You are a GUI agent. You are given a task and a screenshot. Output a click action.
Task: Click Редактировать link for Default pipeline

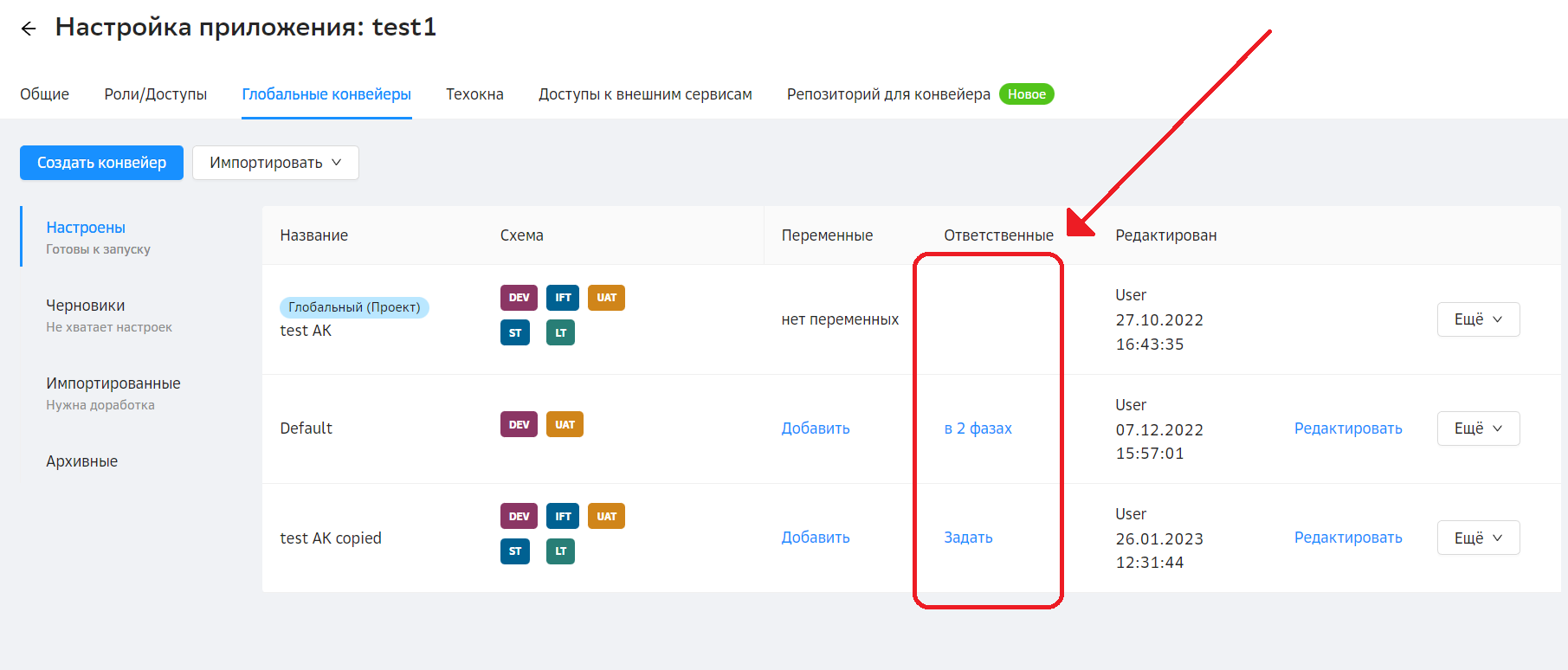[x=1347, y=428]
